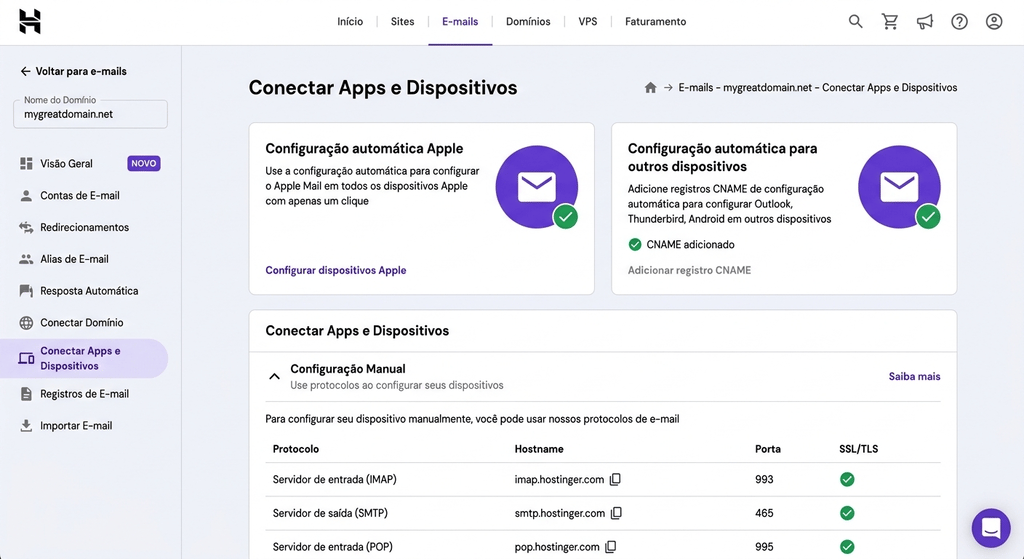Open the help question mark icon
Viewport: 1024px width, 559px height.
click(x=959, y=22)
